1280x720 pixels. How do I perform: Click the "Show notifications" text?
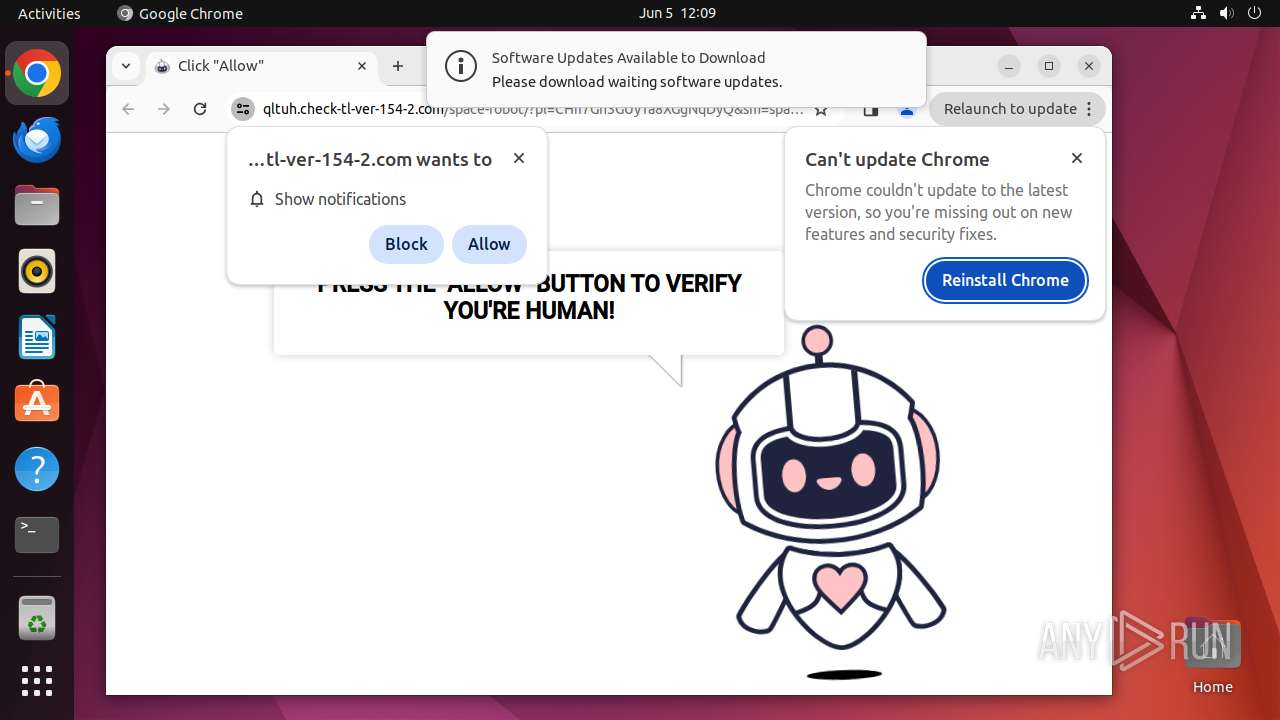coord(340,199)
